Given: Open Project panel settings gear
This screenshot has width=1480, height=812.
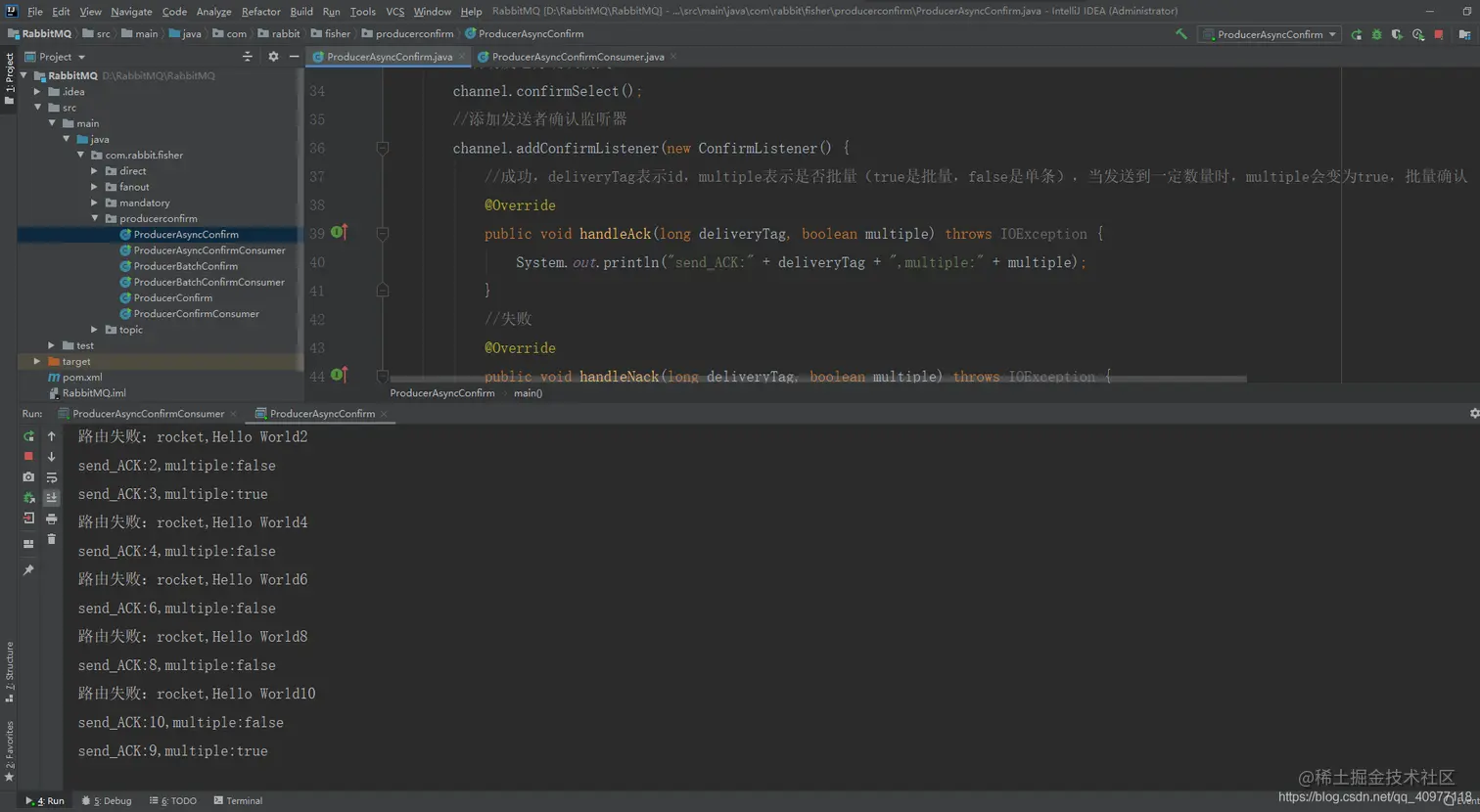Looking at the screenshot, I should coord(273,57).
